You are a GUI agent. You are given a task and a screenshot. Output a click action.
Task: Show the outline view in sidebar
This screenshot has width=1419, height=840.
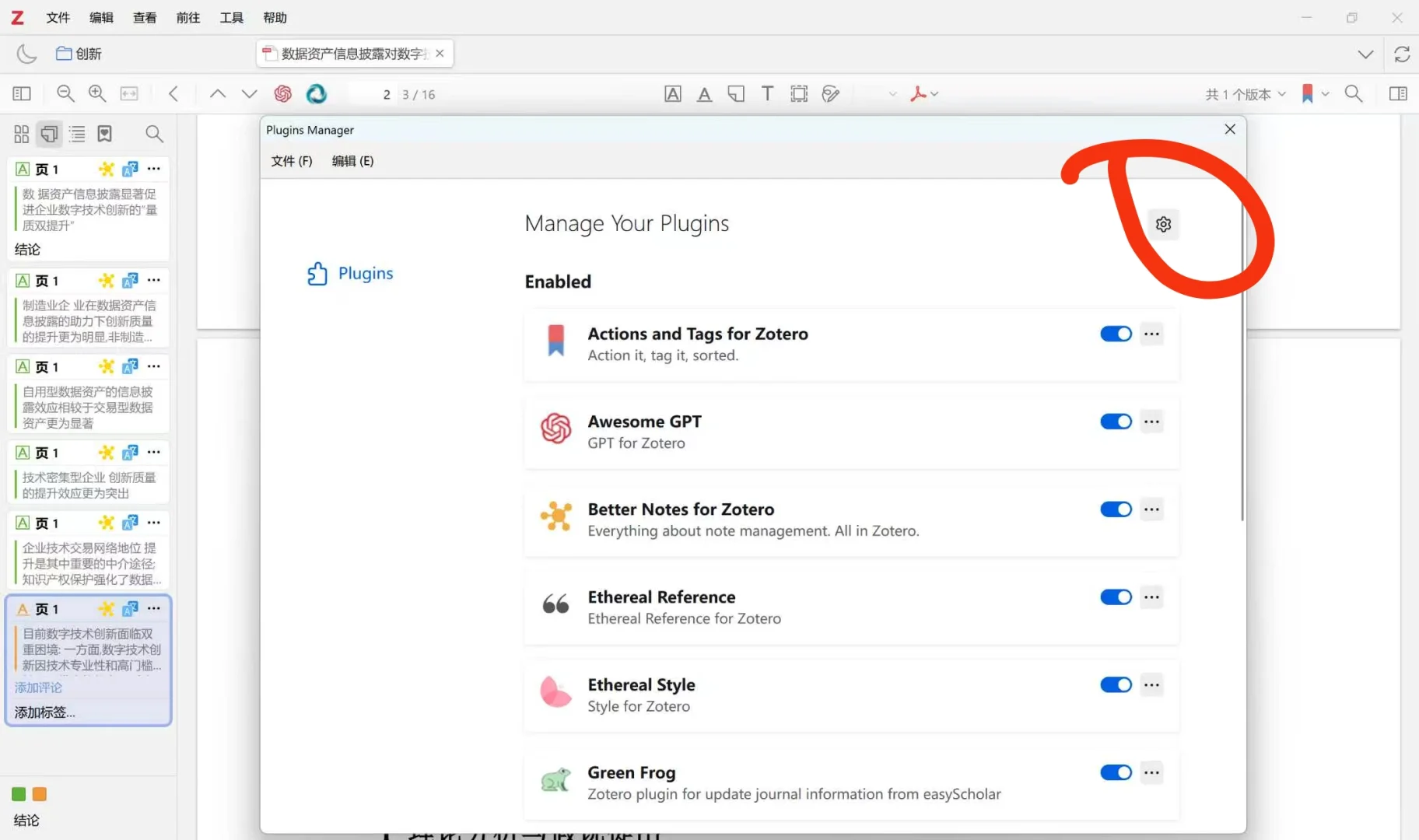pos(77,135)
